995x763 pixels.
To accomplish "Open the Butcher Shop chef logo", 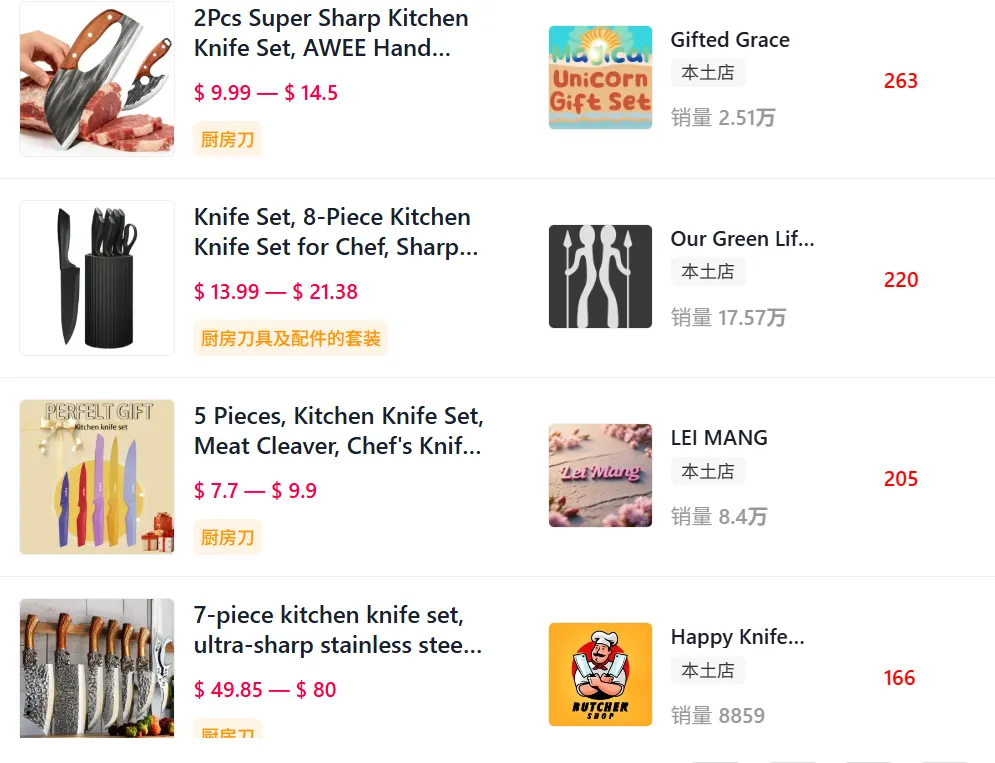I will 600,675.
